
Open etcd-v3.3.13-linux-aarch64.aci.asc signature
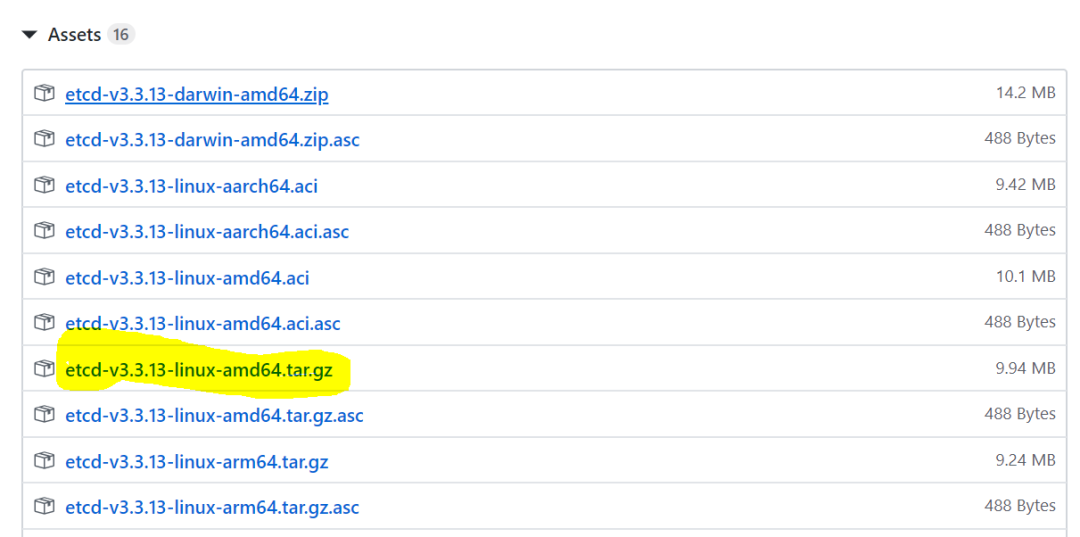tap(207, 231)
